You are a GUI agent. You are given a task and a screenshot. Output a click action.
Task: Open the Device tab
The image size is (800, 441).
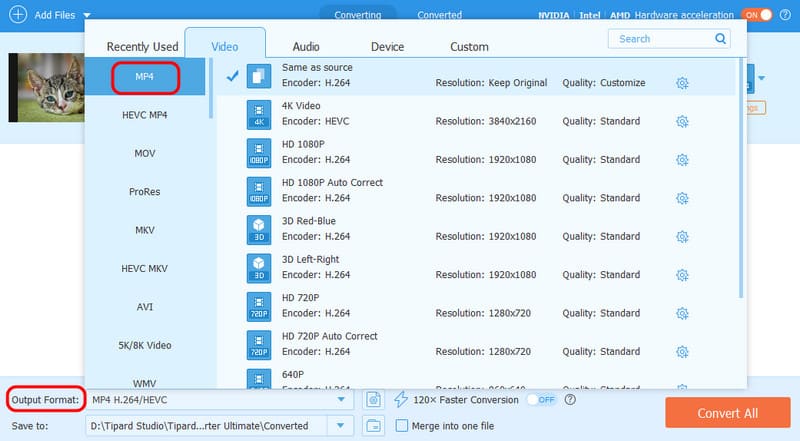point(387,46)
